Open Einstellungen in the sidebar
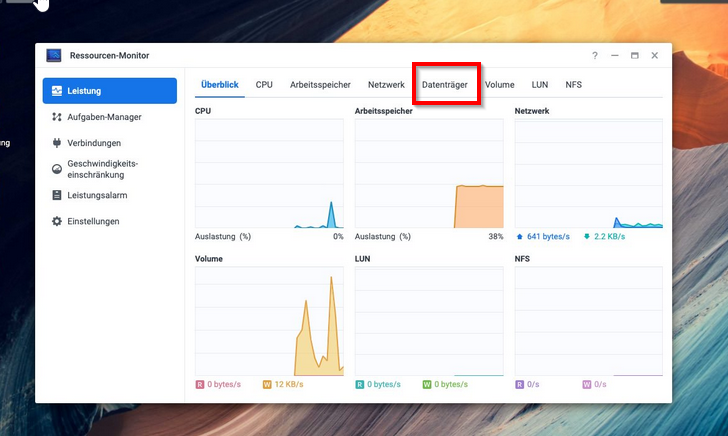The height and width of the screenshot is (436, 728). (110, 221)
